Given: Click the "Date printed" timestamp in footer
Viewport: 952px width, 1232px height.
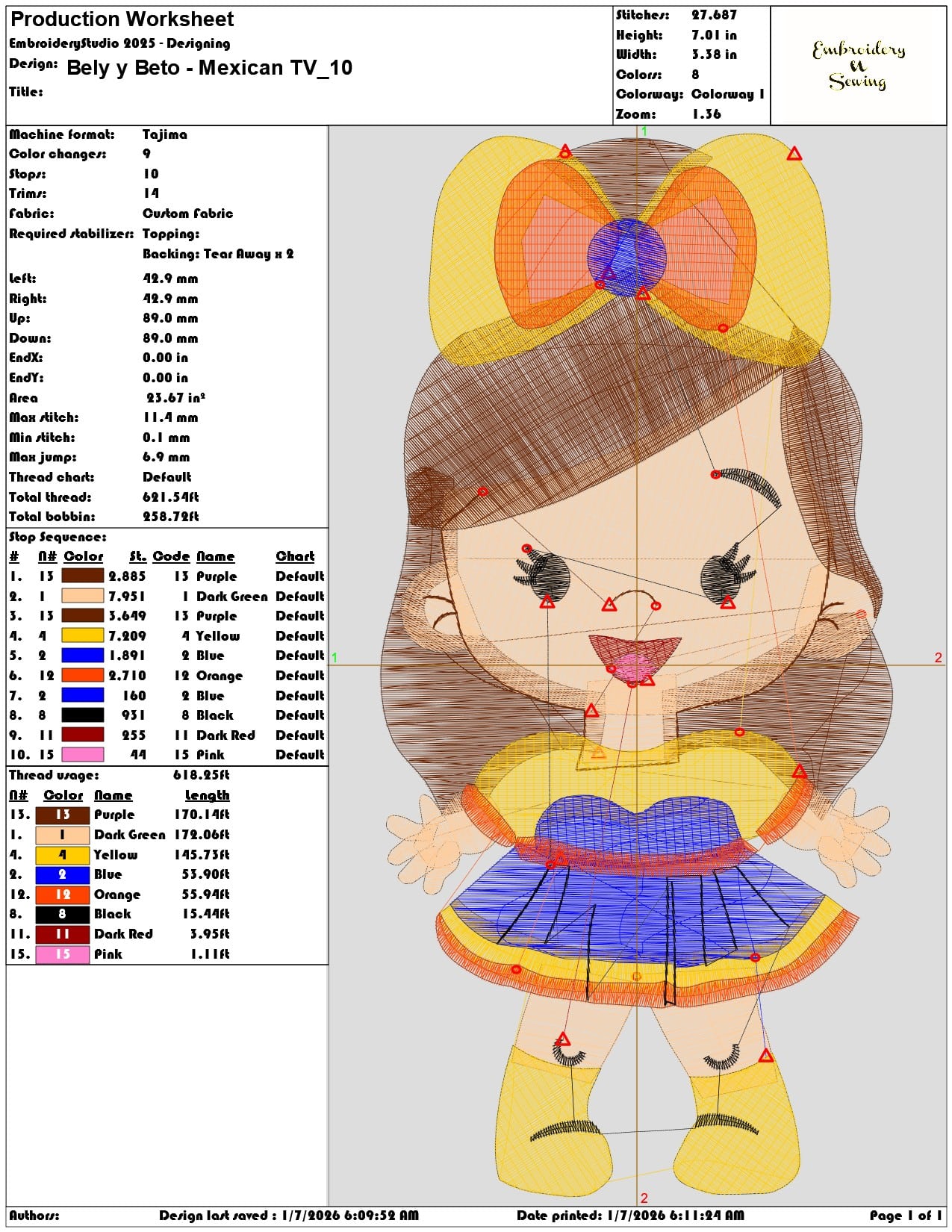Looking at the screenshot, I should (631, 1216).
